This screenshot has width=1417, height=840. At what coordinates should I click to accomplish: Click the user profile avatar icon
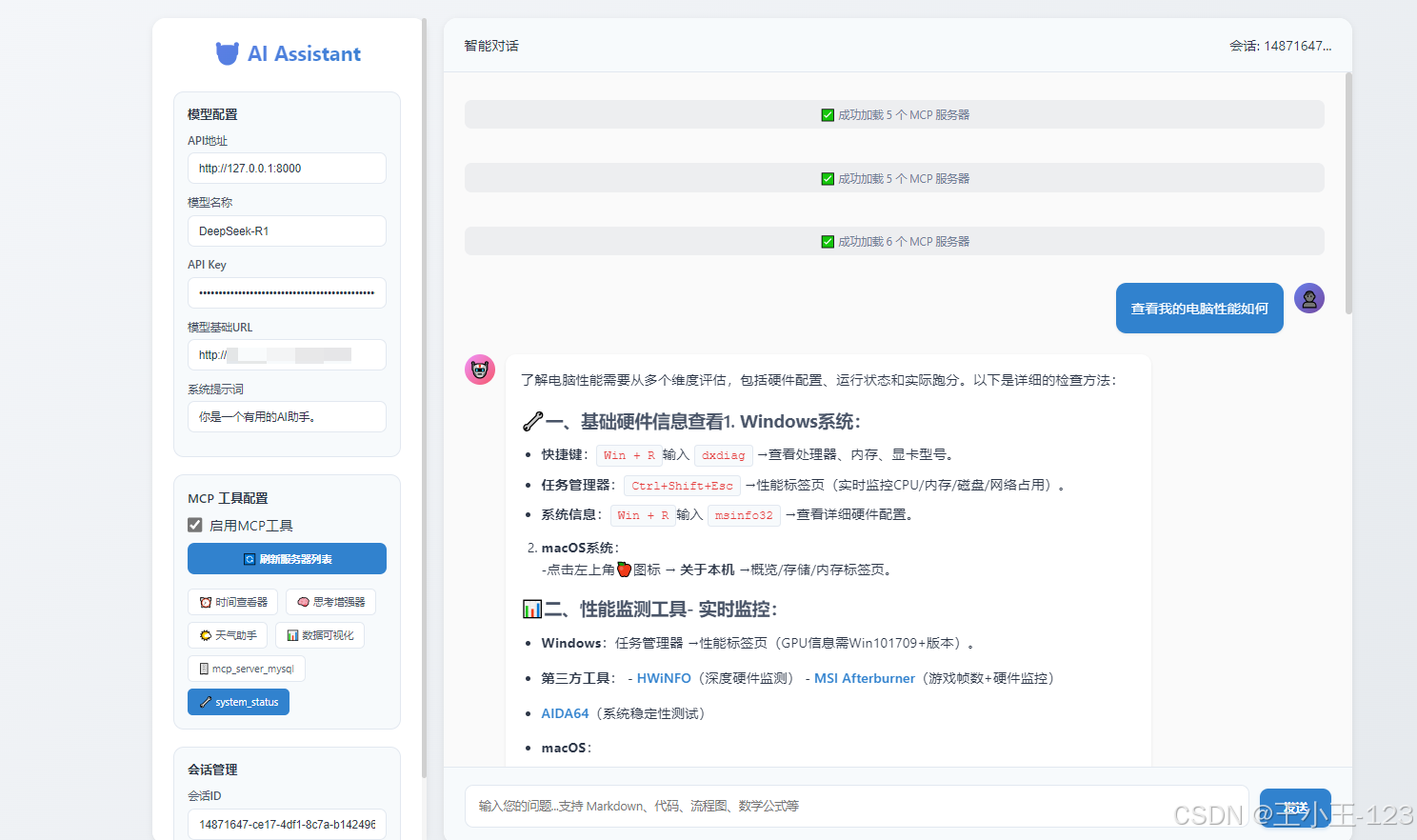pos(1309,298)
